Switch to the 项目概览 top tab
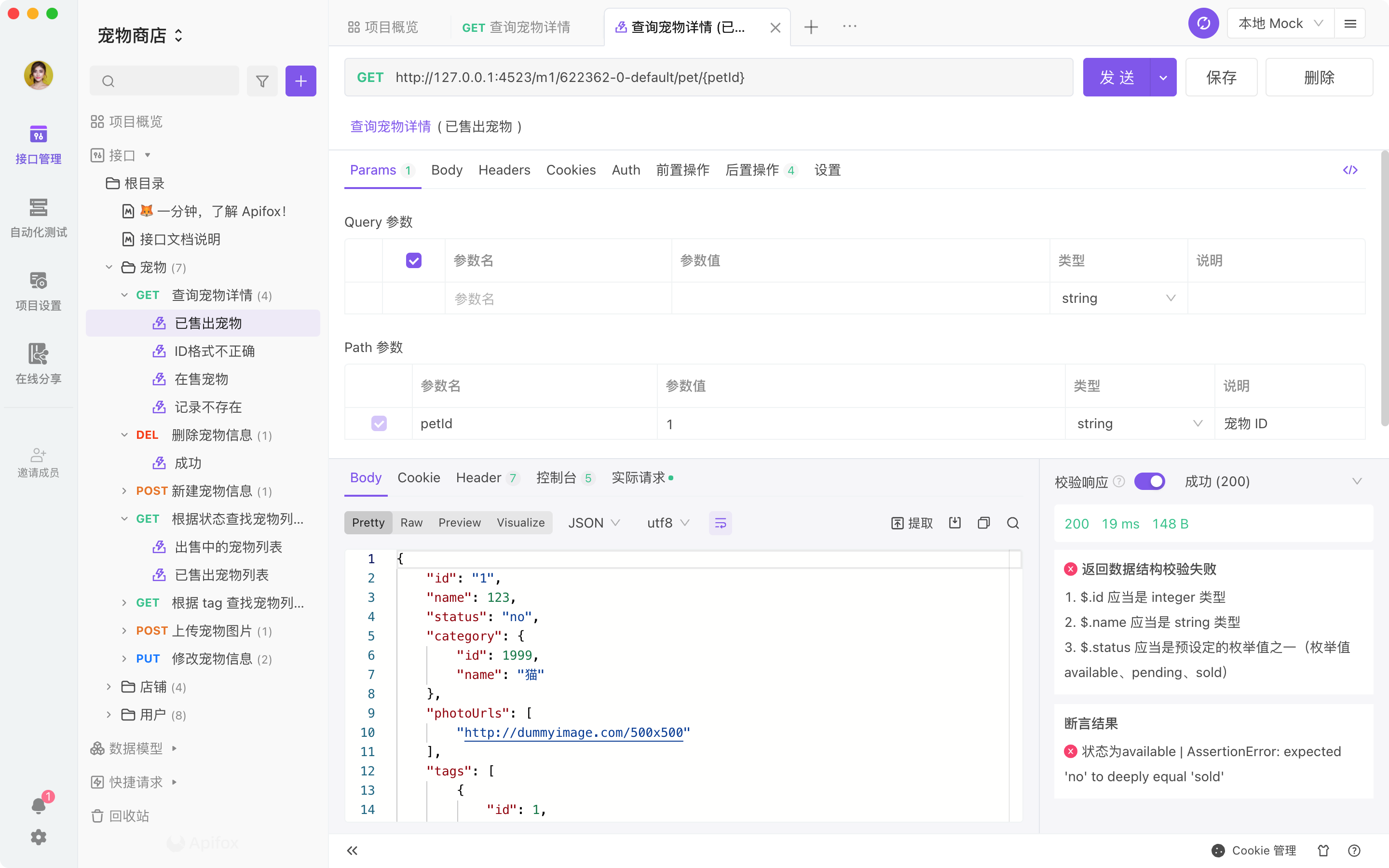1389x868 pixels. (383, 27)
